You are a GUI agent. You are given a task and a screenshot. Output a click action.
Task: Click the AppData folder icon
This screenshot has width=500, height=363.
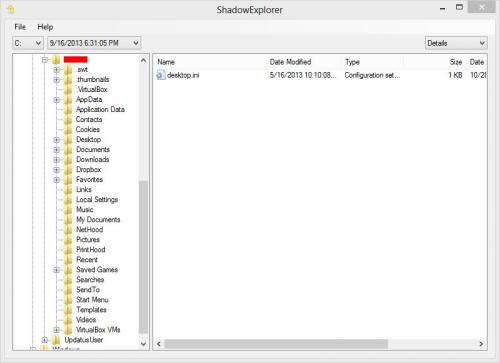tap(68, 100)
